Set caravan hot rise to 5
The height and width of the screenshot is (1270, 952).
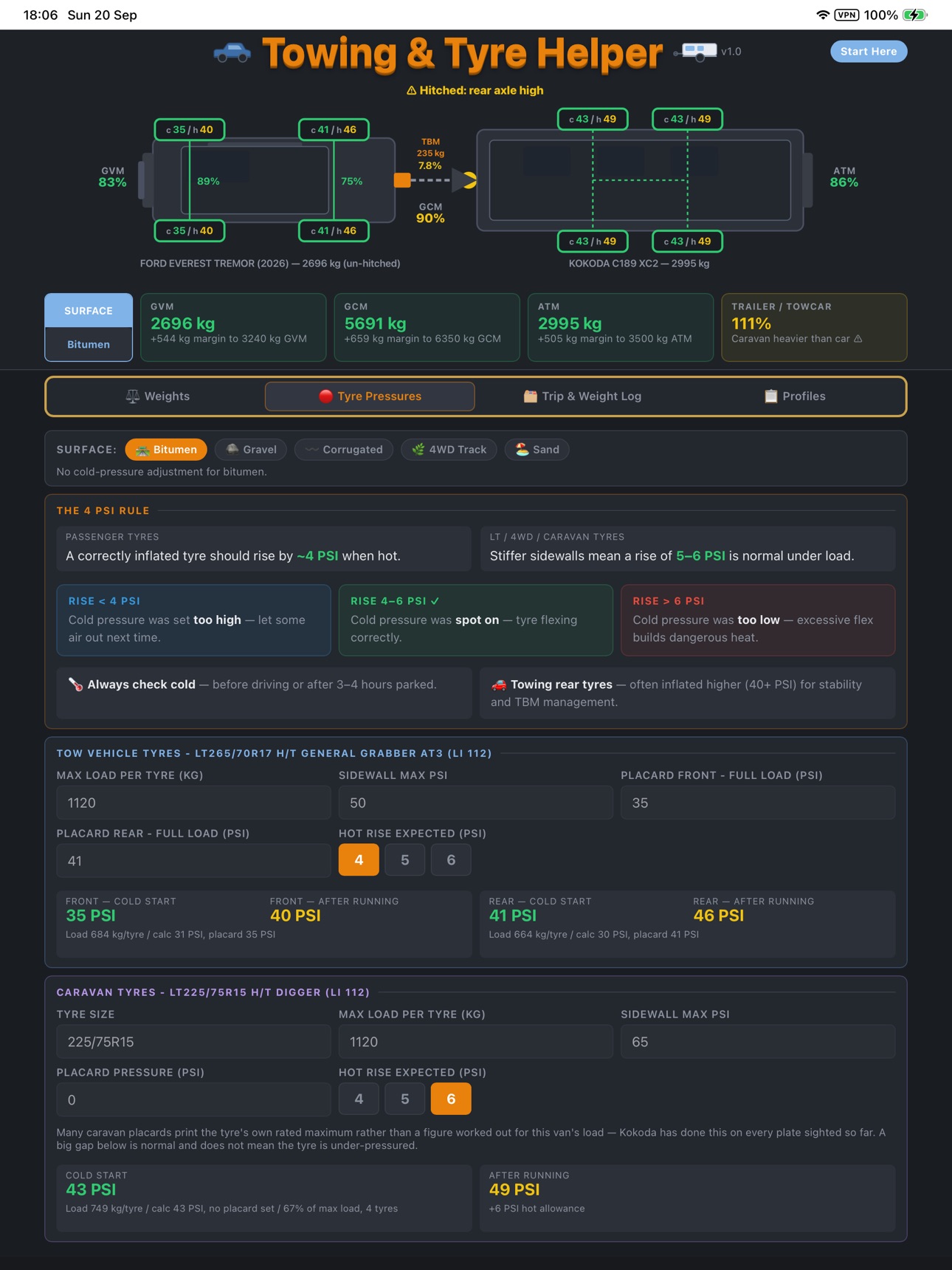click(x=405, y=1099)
